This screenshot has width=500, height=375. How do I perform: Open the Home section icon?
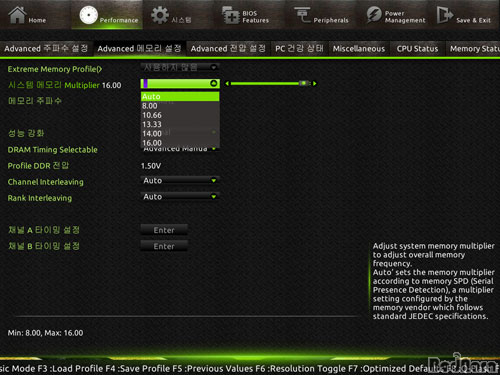pyautogui.click(x=17, y=15)
